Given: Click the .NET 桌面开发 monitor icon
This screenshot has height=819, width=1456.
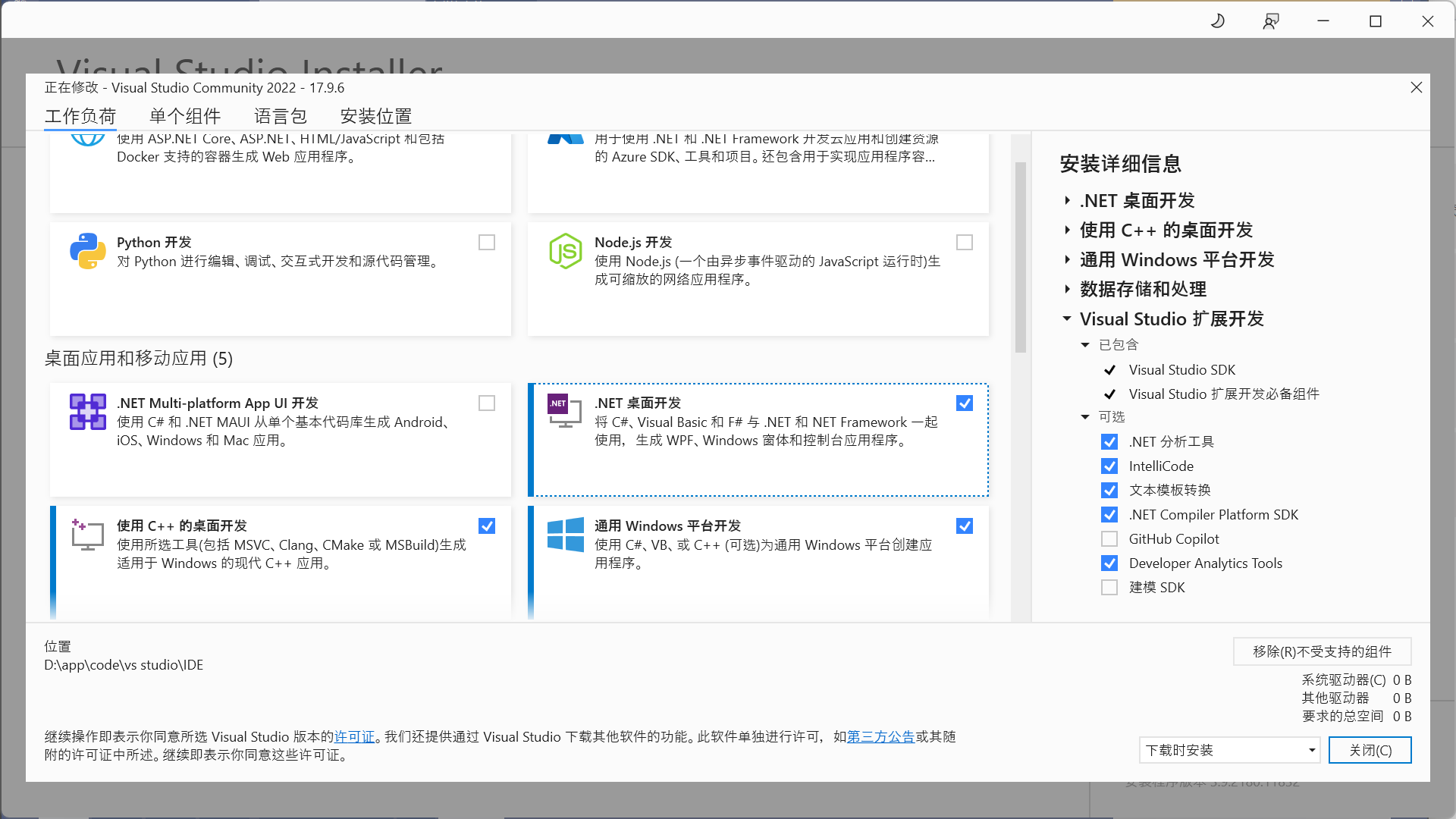Looking at the screenshot, I should [564, 412].
